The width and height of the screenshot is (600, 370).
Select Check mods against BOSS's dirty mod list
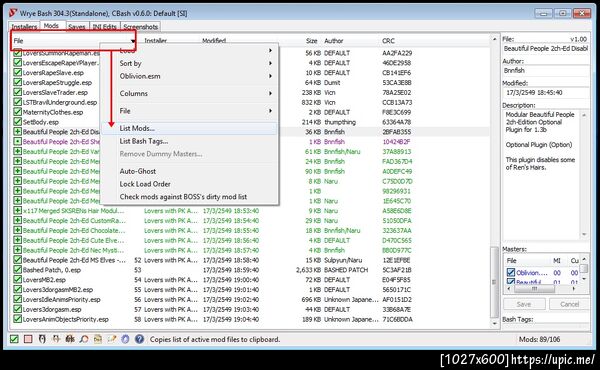click(189, 197)
